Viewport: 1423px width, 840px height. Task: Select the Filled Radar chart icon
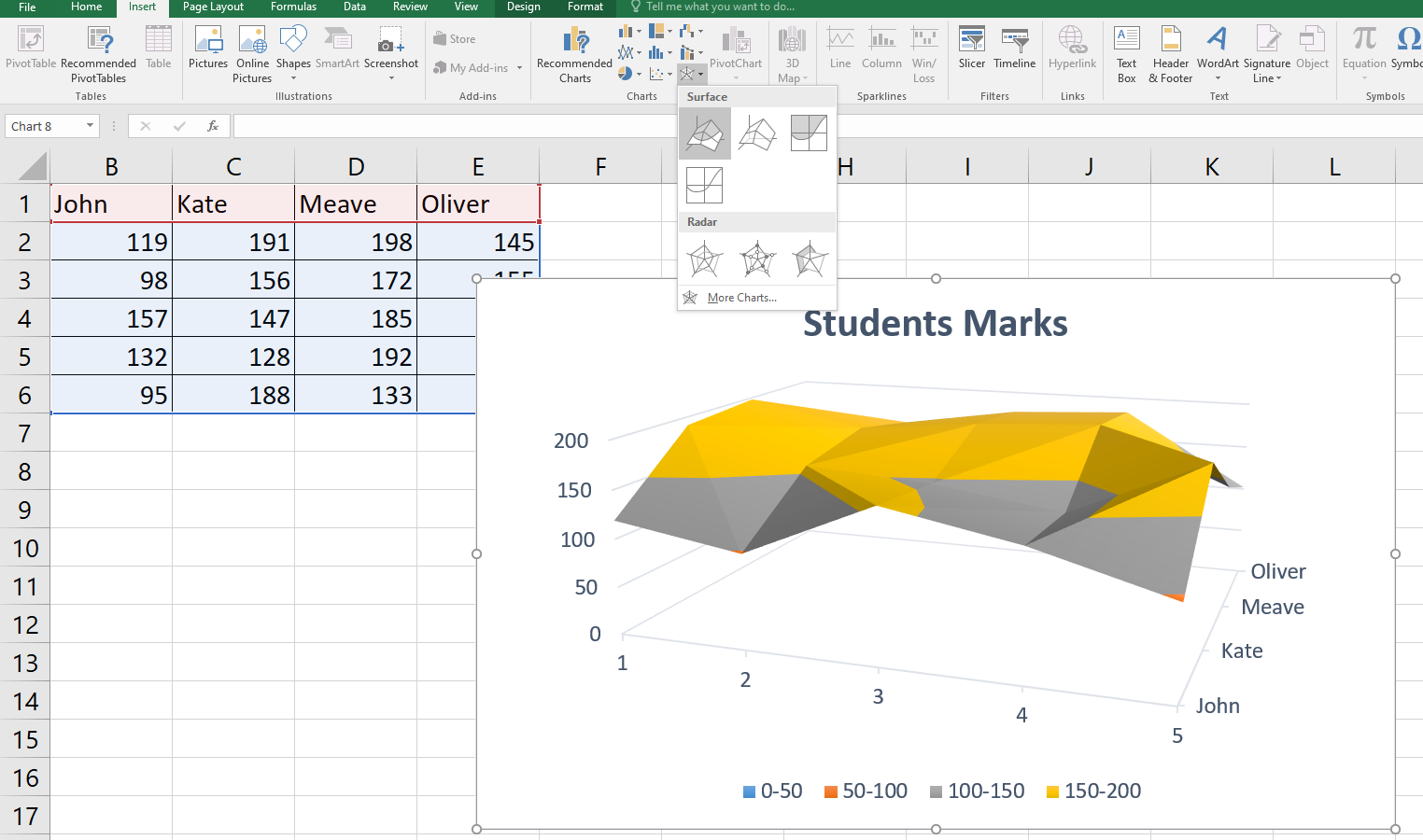[810, 259]
